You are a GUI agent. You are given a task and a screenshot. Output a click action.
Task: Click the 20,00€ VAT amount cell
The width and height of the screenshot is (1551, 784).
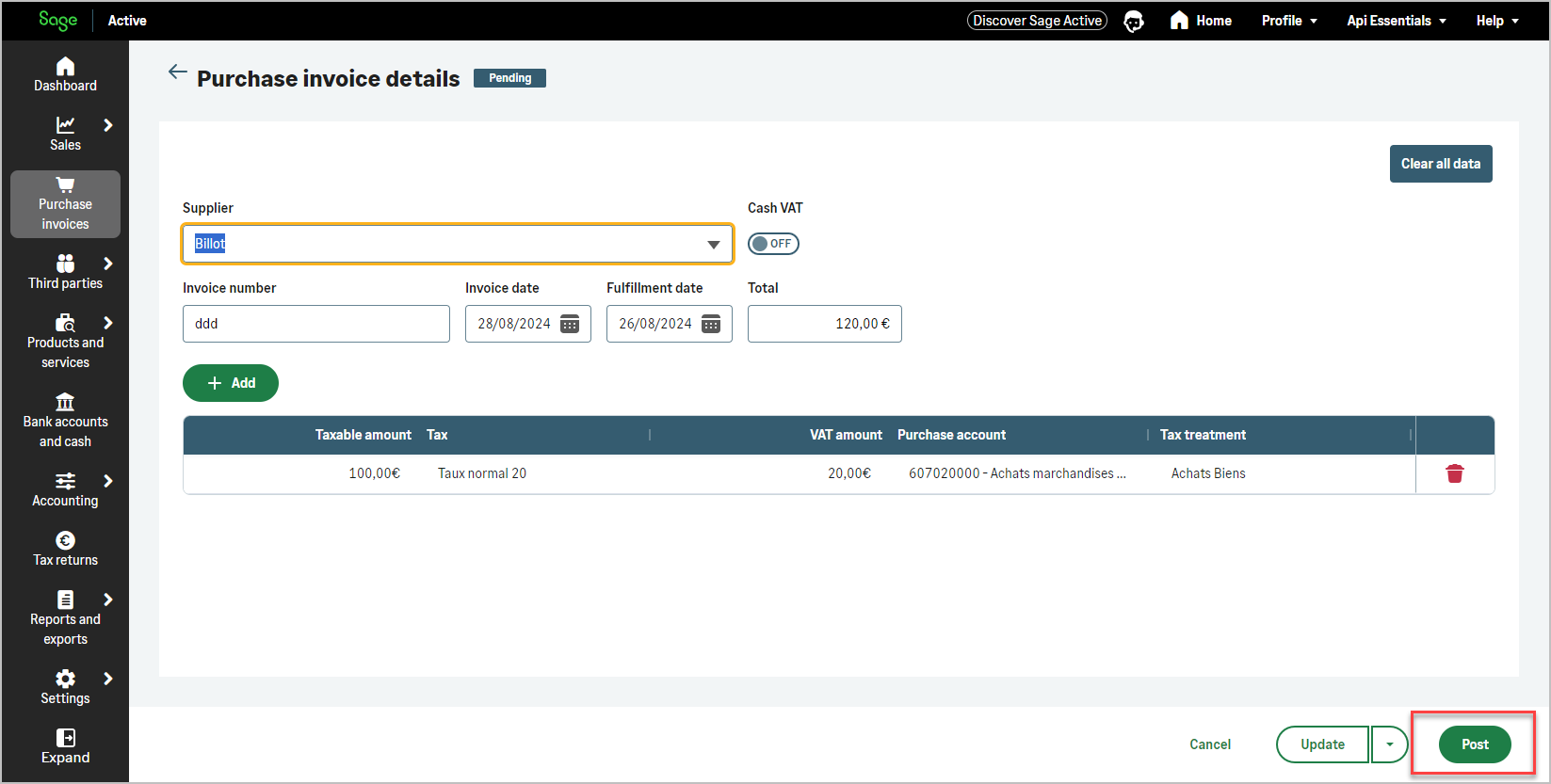pyautogui.click(x=849, y=473)
